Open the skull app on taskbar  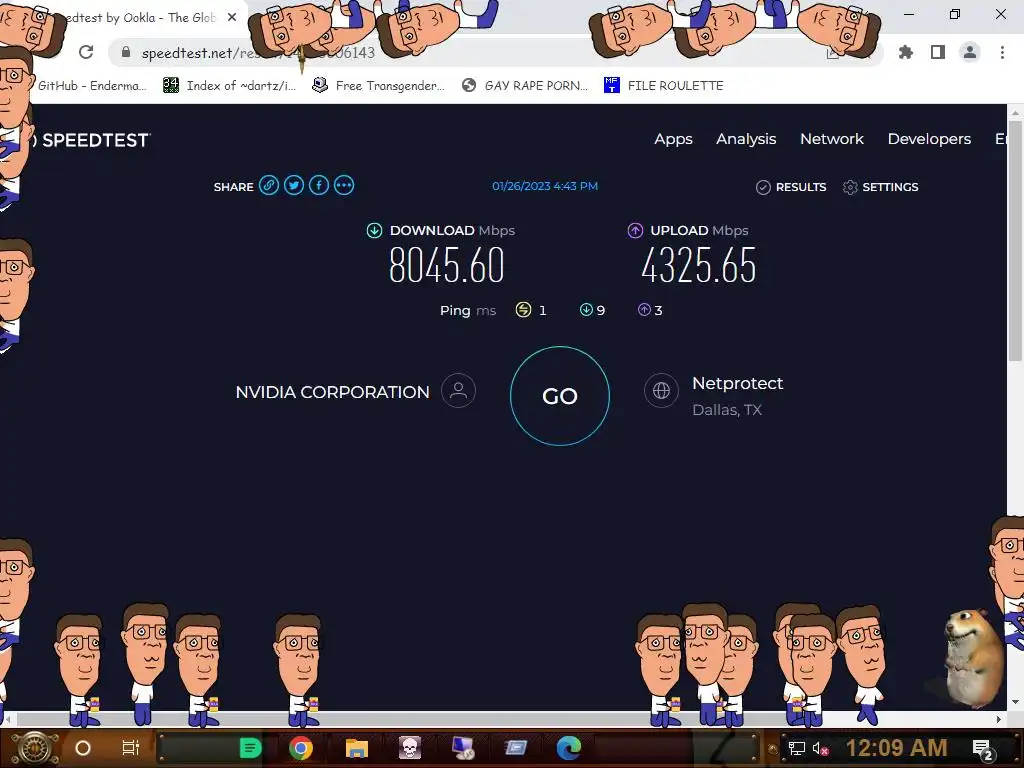point(410,748)
